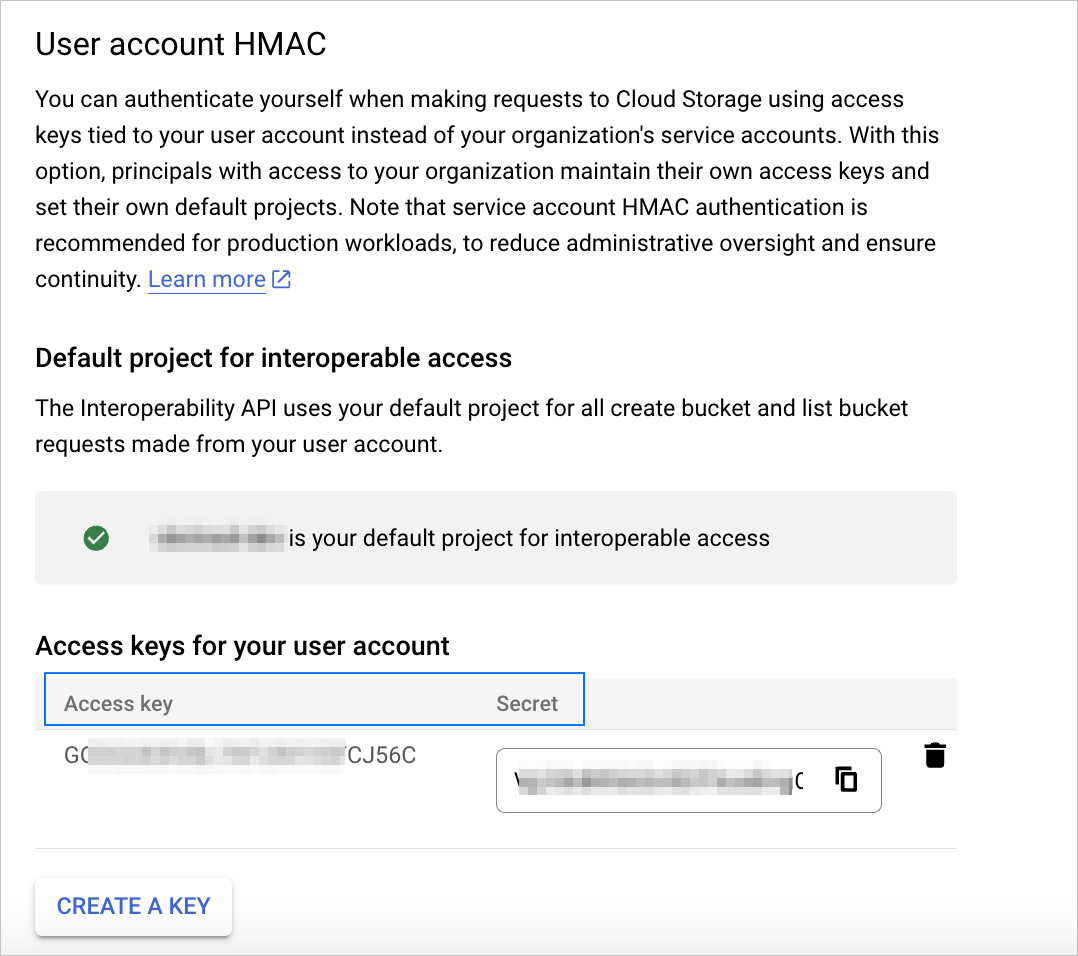Screen dimensions: 1078x956
Task: Click the User account HMAC heading
Action: tap(181, 44)
